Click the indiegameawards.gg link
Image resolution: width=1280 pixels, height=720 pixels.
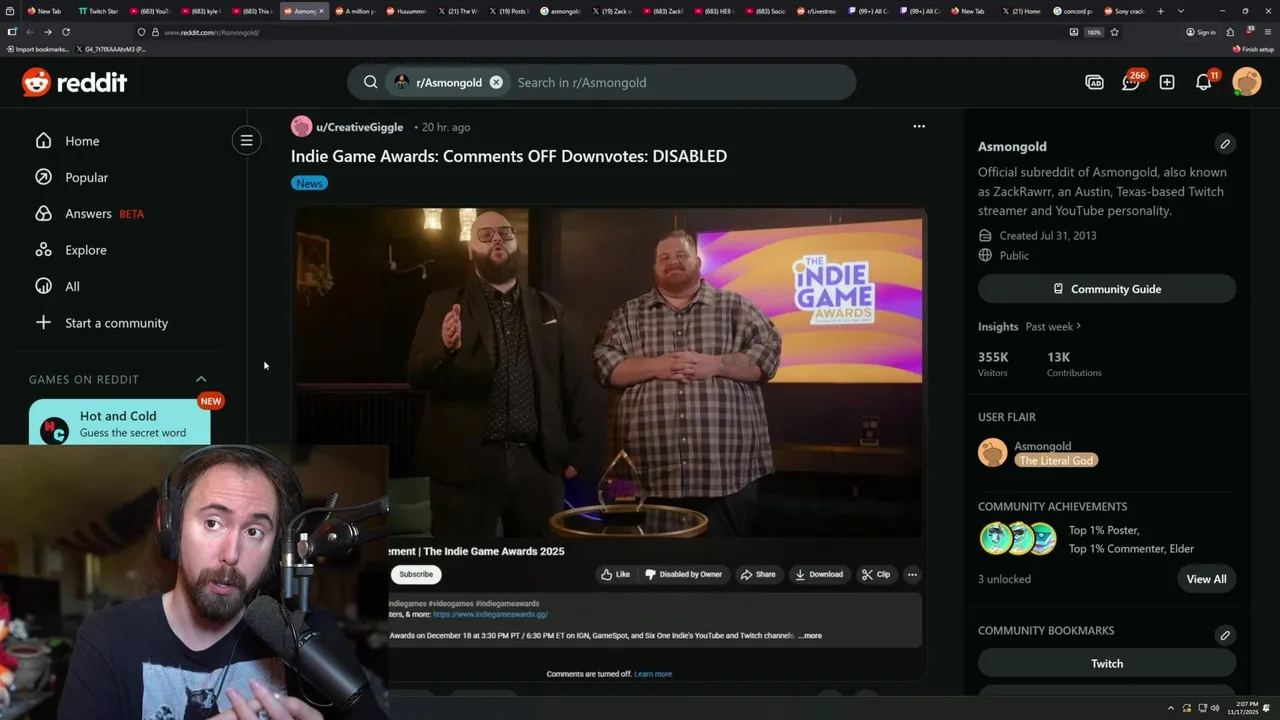tap(490, 614)
